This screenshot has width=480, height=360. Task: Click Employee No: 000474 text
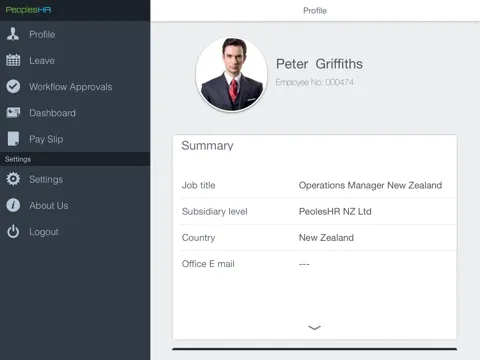[x=315, y=82]
